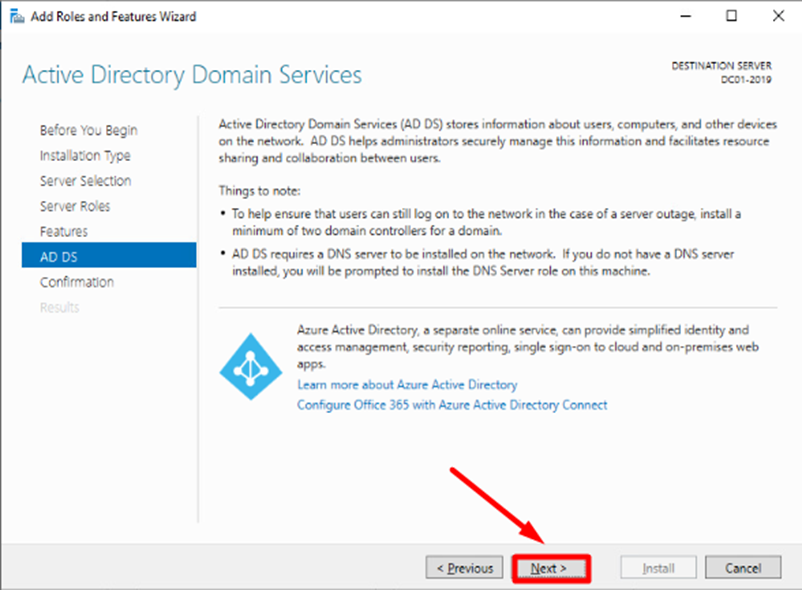Open Configure Office 365 with Azure AD Connect link
This screenshot has width=802, height=590.
pos(452,405)
